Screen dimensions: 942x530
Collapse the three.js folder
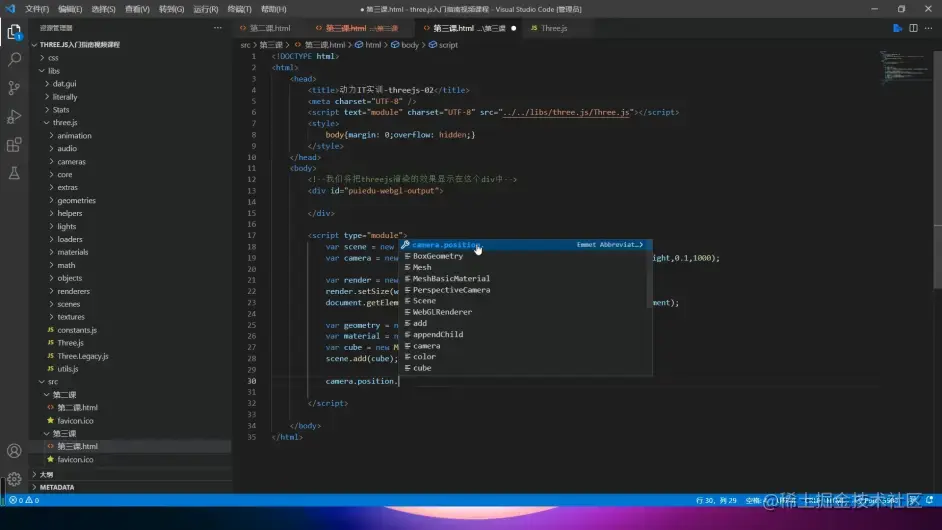pos(65,123)
